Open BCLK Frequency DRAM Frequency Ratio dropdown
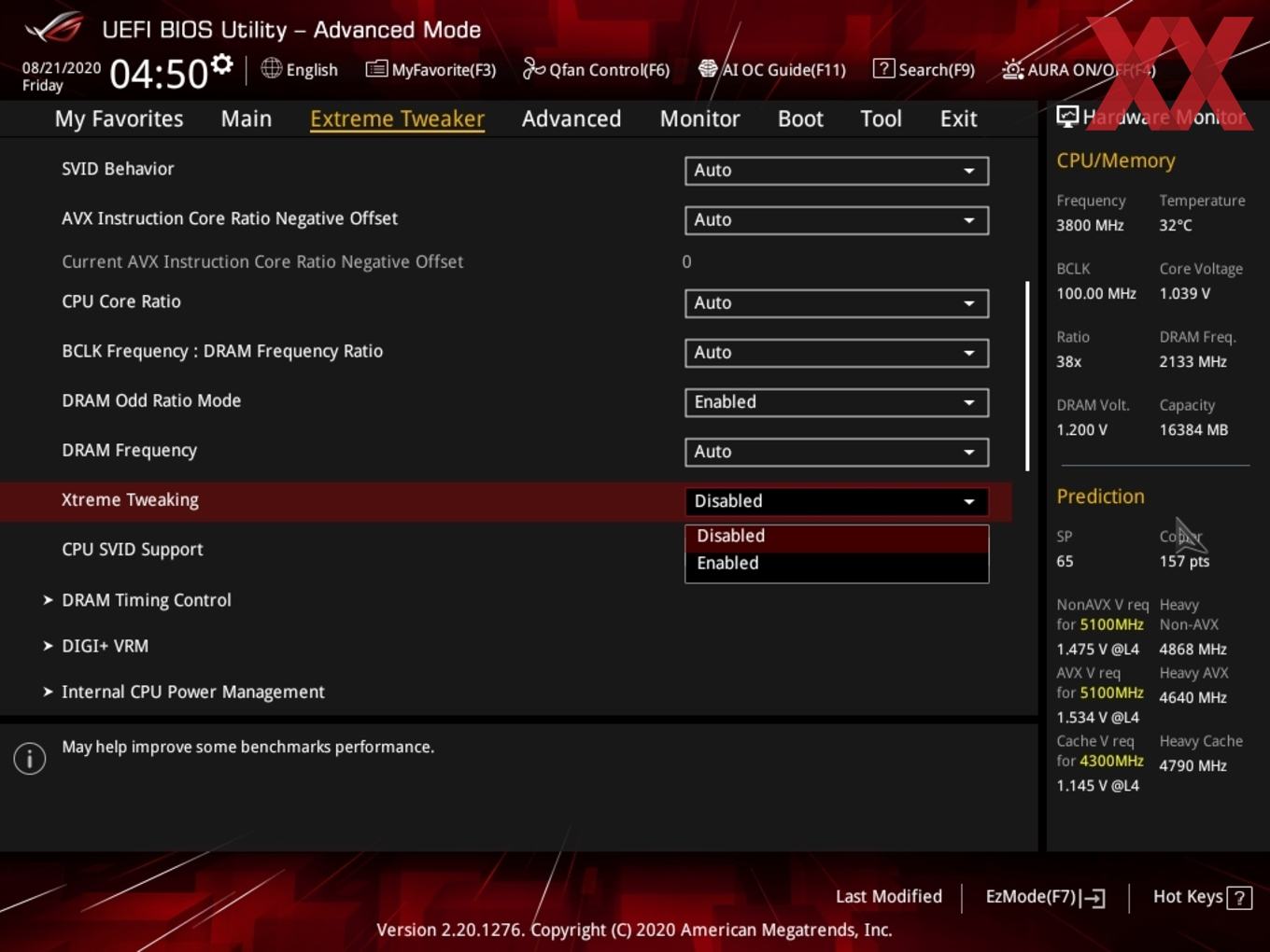 click(x=837, y=353)
